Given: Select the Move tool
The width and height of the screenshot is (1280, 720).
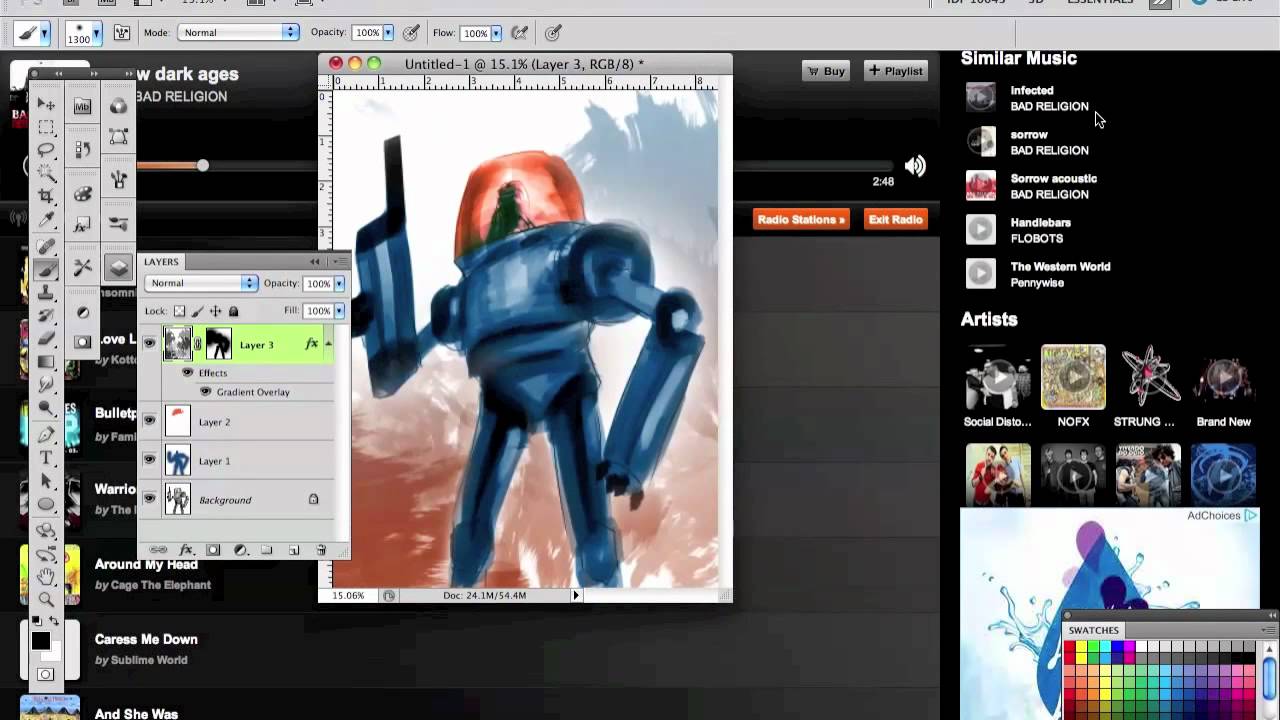Looking at the screenshot, I should [46, 105].
